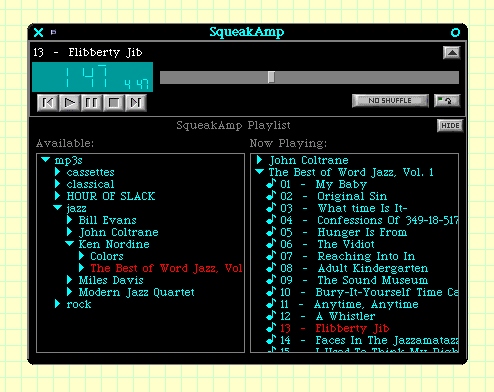Close SqueakAmp with the X icon
This screenshot has height=392, width=494.
click(38, 32)
